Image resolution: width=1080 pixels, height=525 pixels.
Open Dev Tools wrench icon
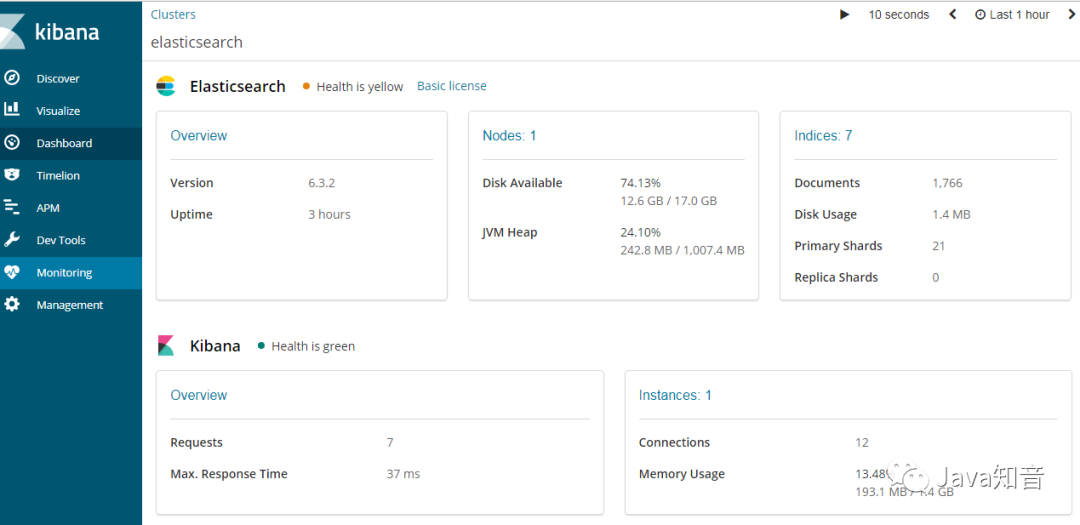12,240
